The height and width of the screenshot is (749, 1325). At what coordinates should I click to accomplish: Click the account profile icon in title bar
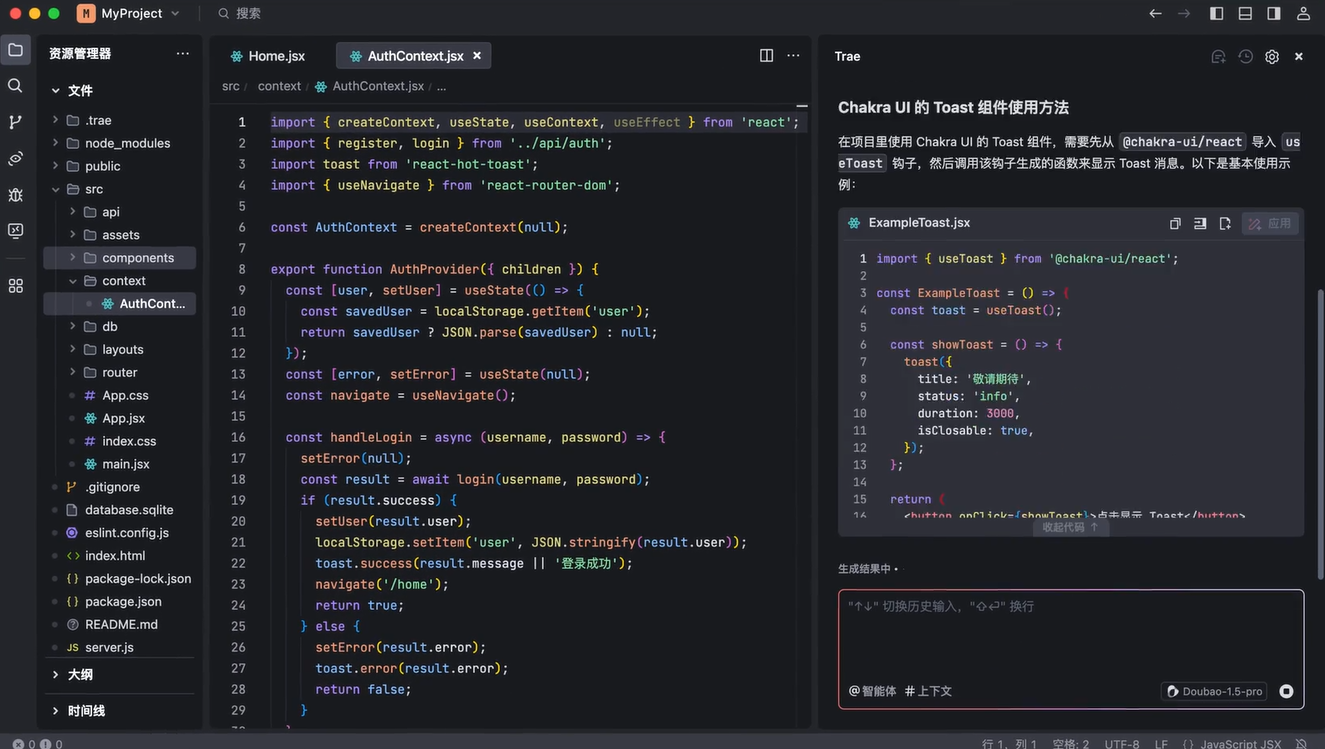(1303, 14)
